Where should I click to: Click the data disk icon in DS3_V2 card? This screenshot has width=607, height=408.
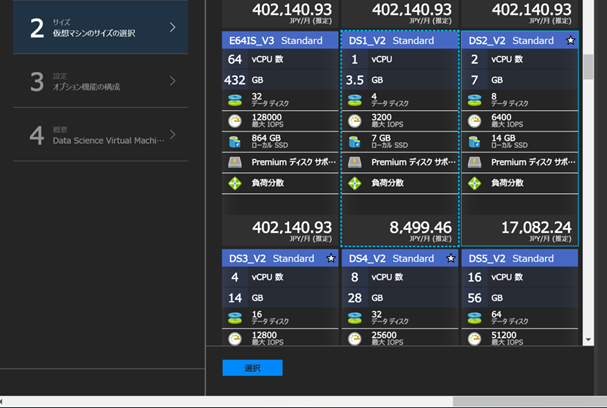pos(235,318)
